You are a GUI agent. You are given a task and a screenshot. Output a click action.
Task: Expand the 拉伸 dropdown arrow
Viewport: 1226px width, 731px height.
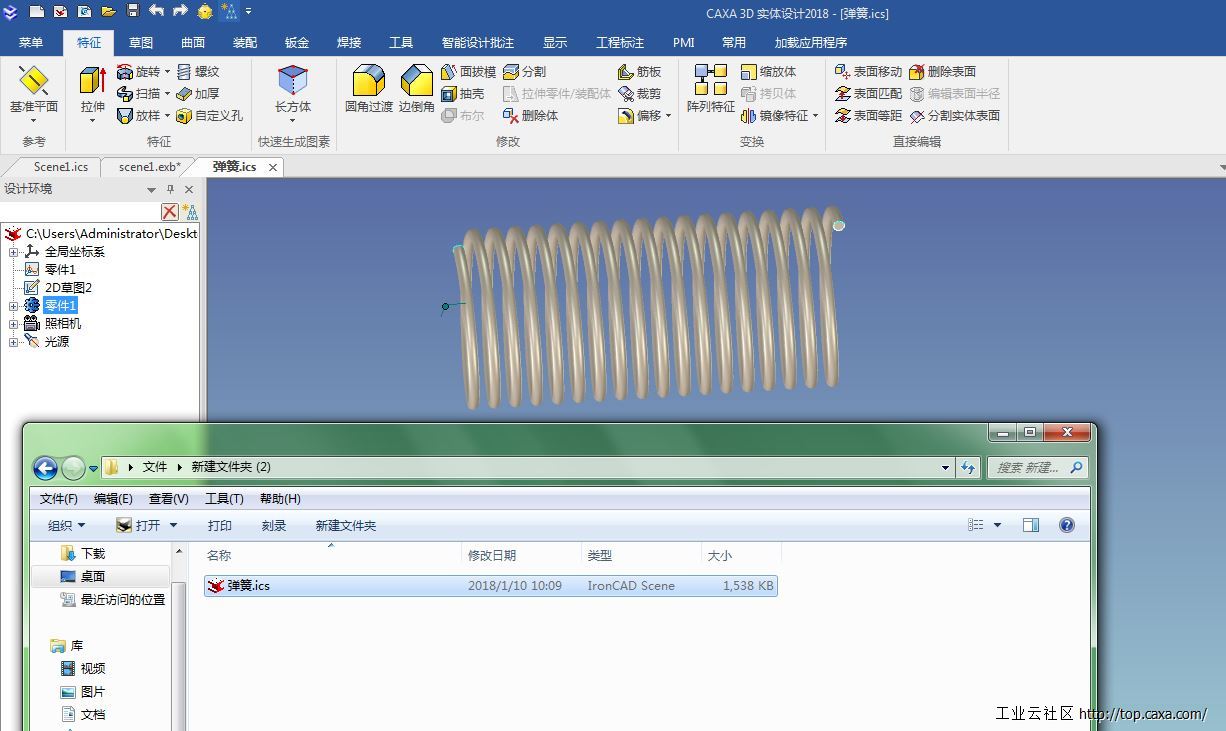coord(92,121)
